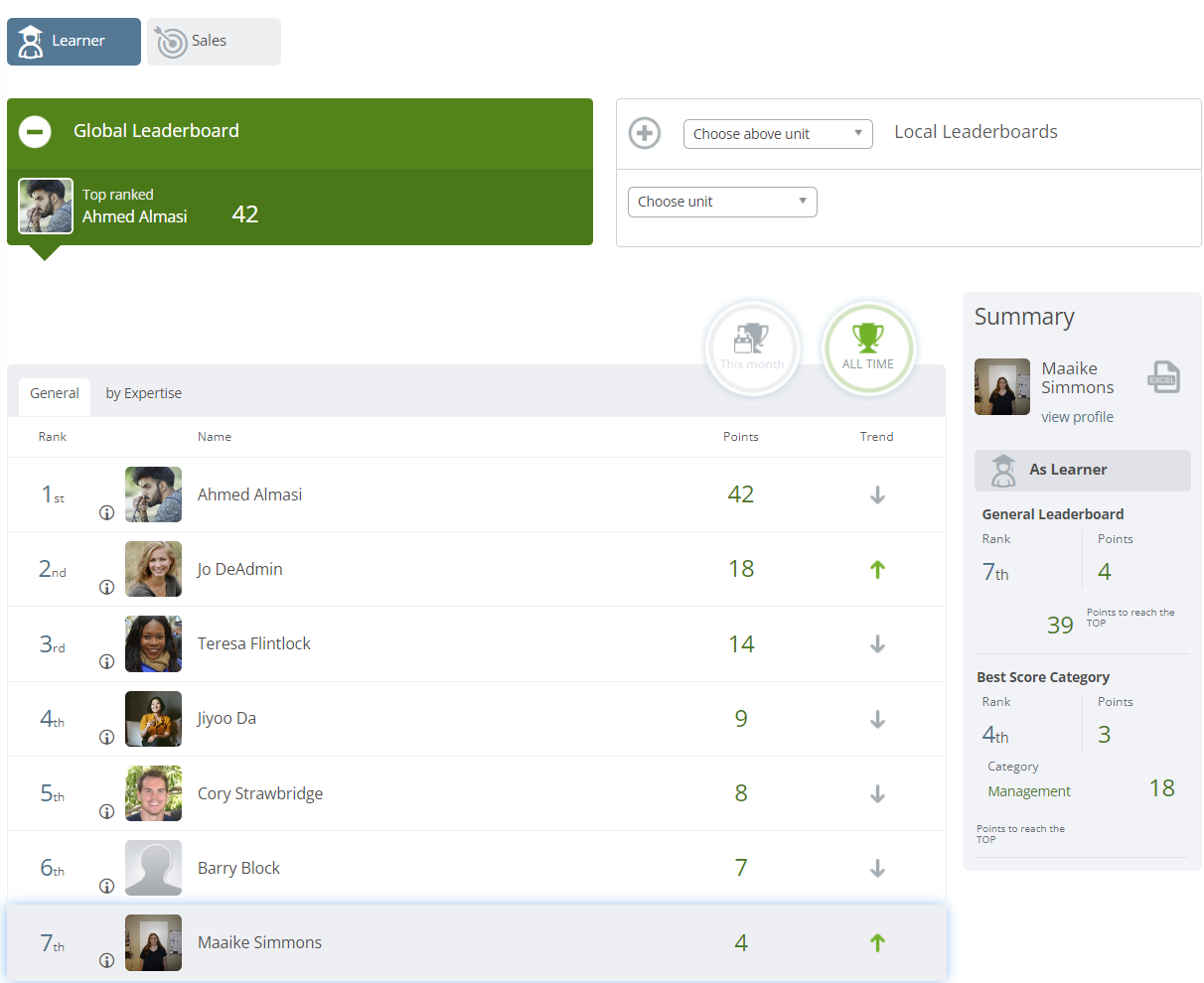Click Jiyoo Da's avatar thumbnail
The height and width of the screenshot is (983, 1204).
coord(153,718)
